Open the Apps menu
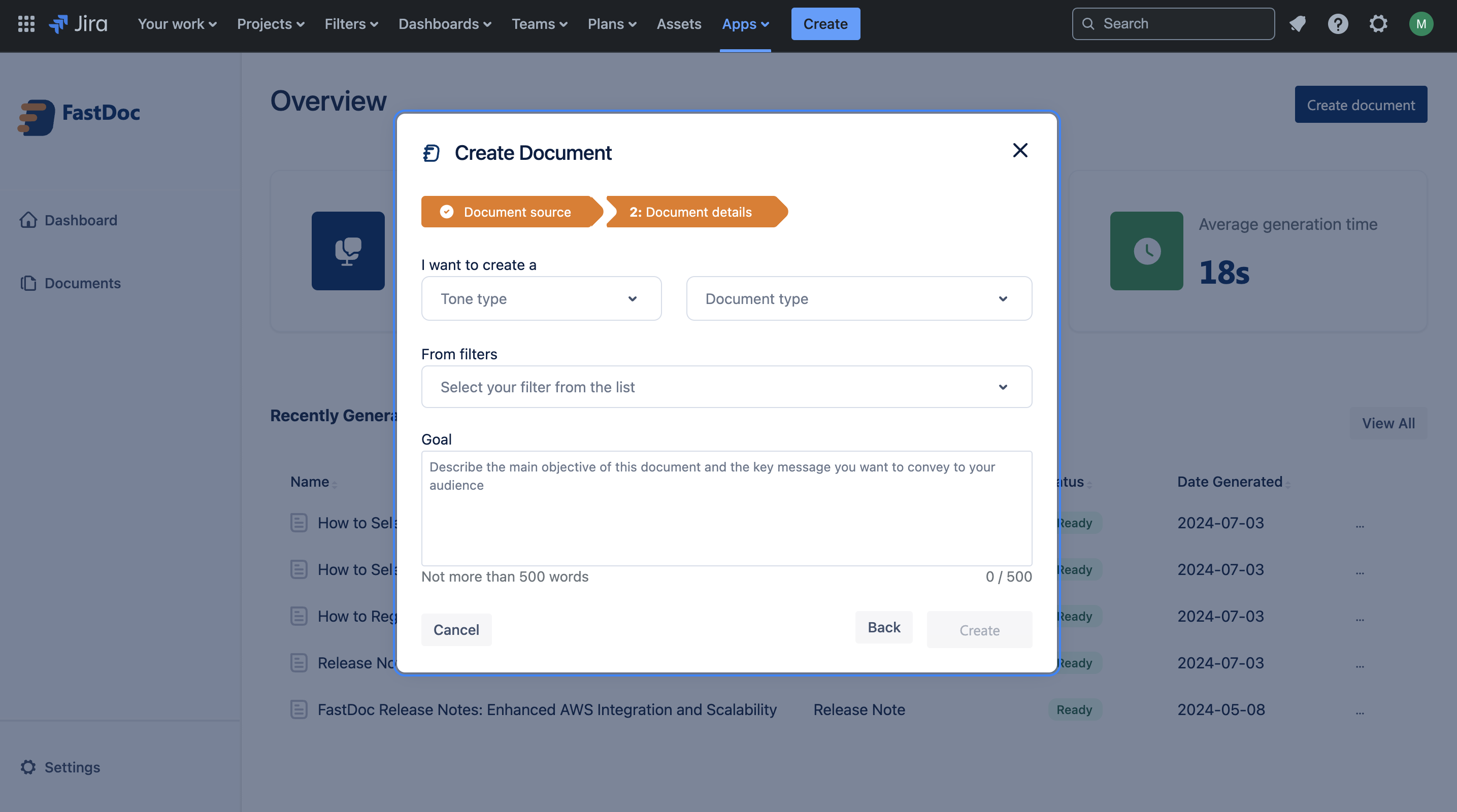The height and width of the screenshot is (812, 1457). 745,24
